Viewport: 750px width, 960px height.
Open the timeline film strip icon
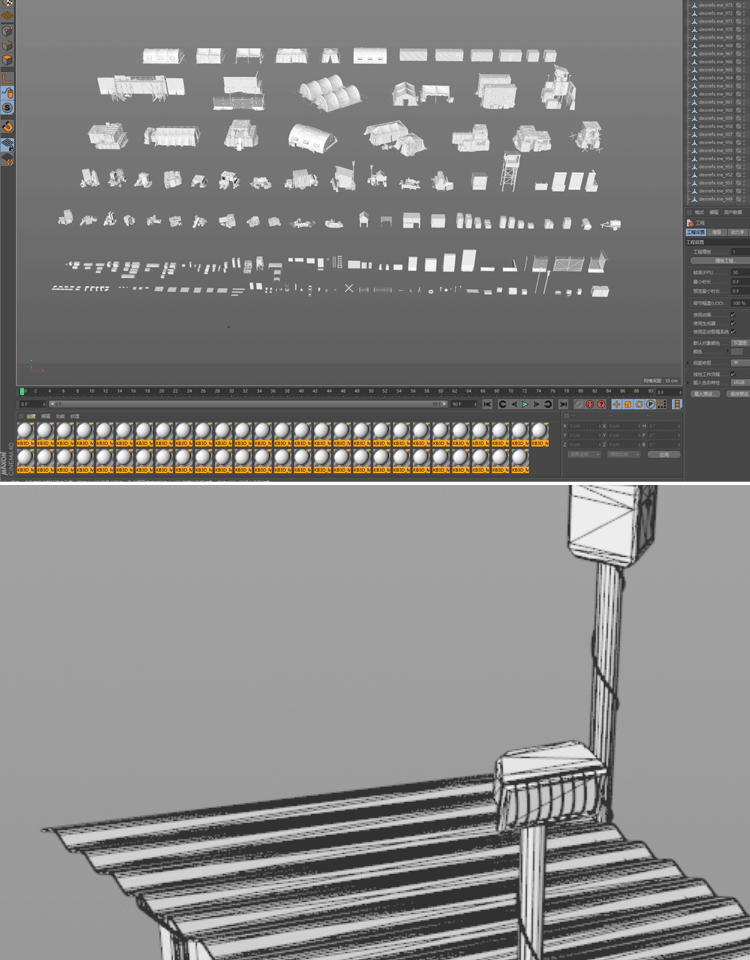point(677,404)
